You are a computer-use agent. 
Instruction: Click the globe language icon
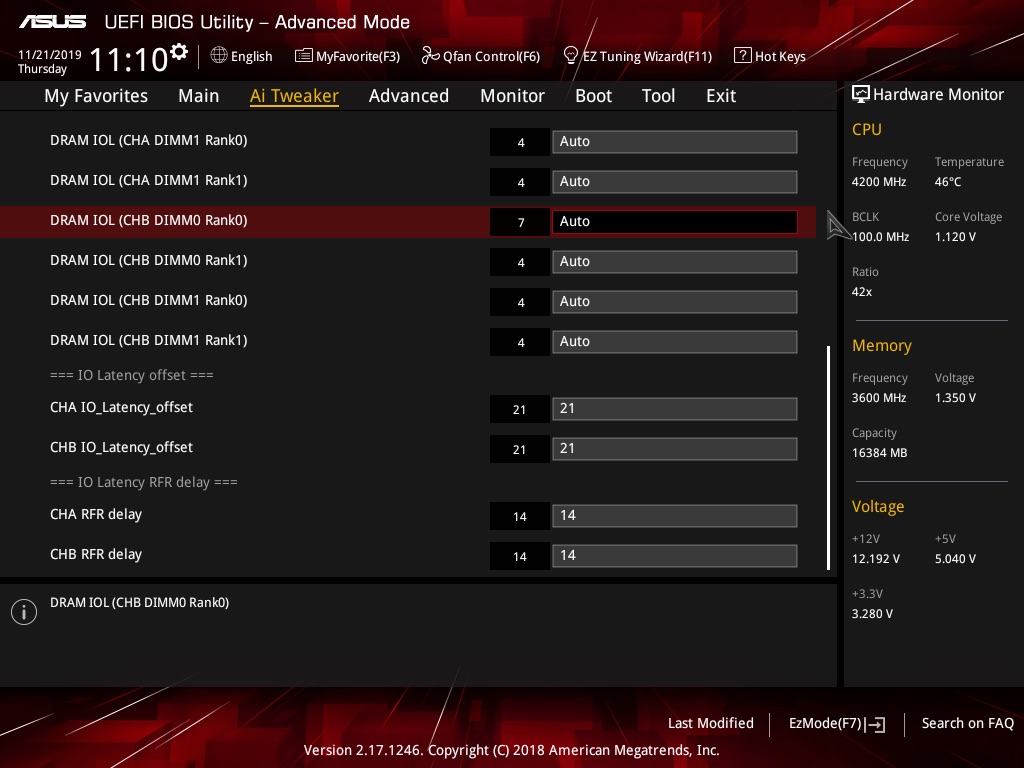coord(219,56)
